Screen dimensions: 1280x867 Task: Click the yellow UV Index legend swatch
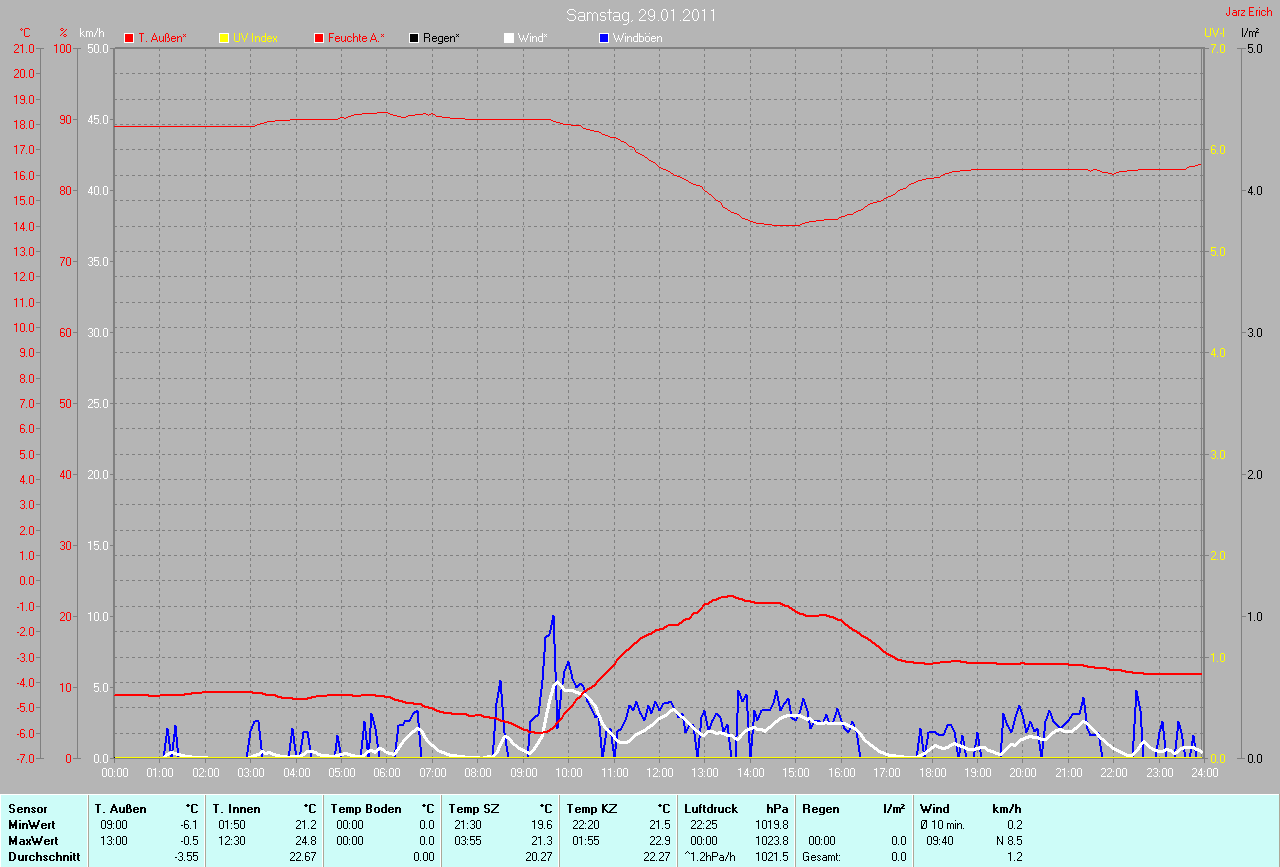click(x=224, y=38)
